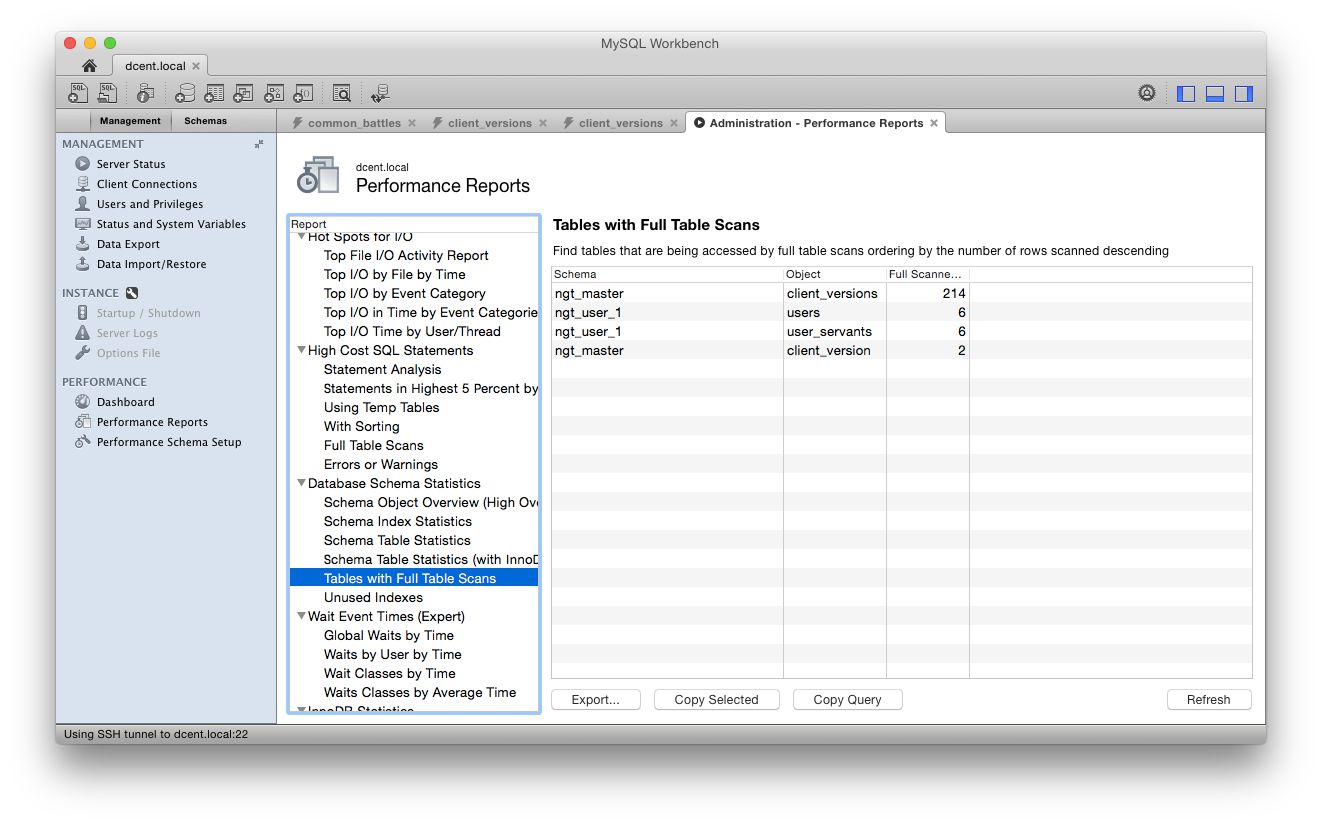
Task: Open a new SQL query tab
Action: click(78, 93)
